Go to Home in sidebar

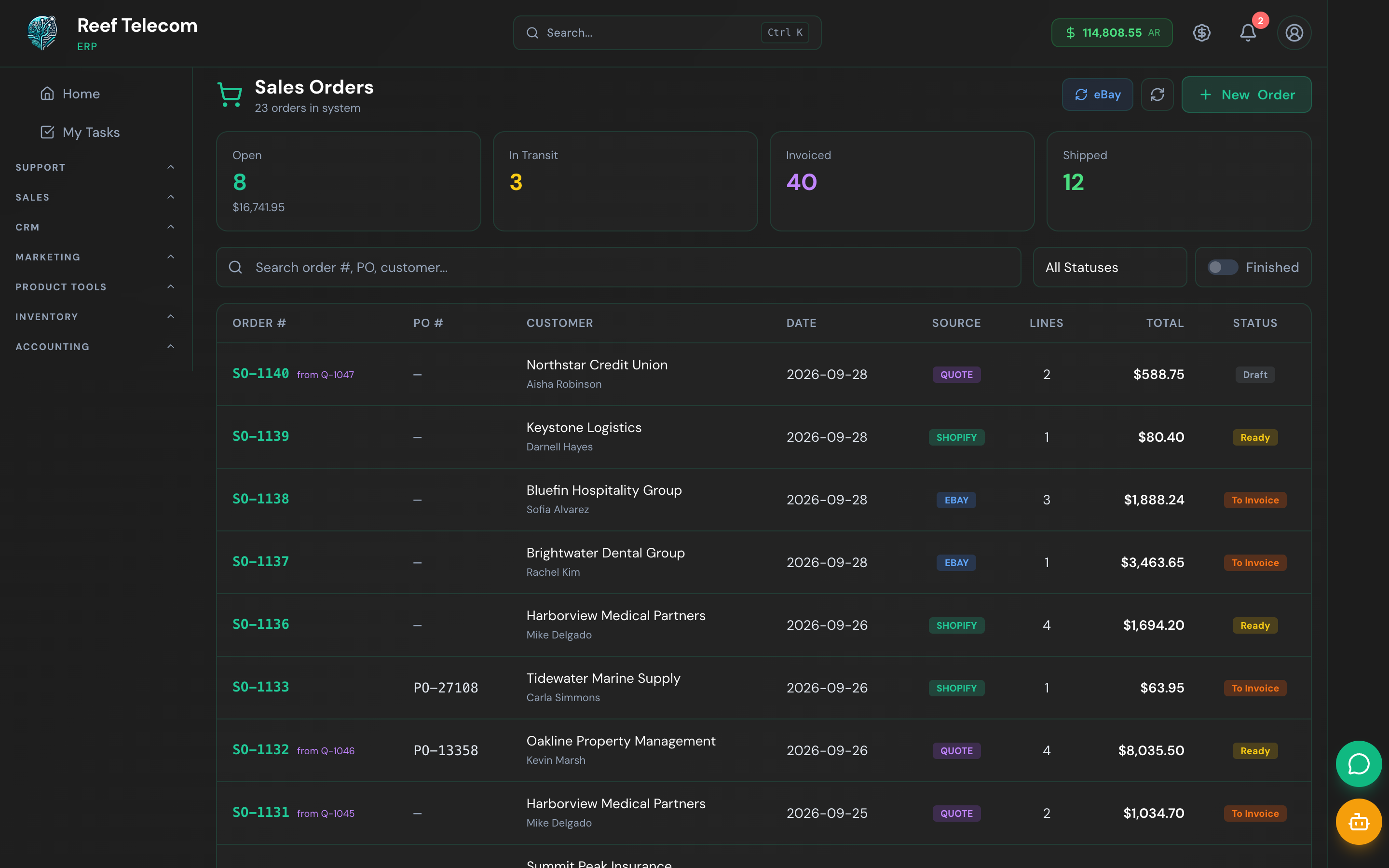tap(81, 94)
